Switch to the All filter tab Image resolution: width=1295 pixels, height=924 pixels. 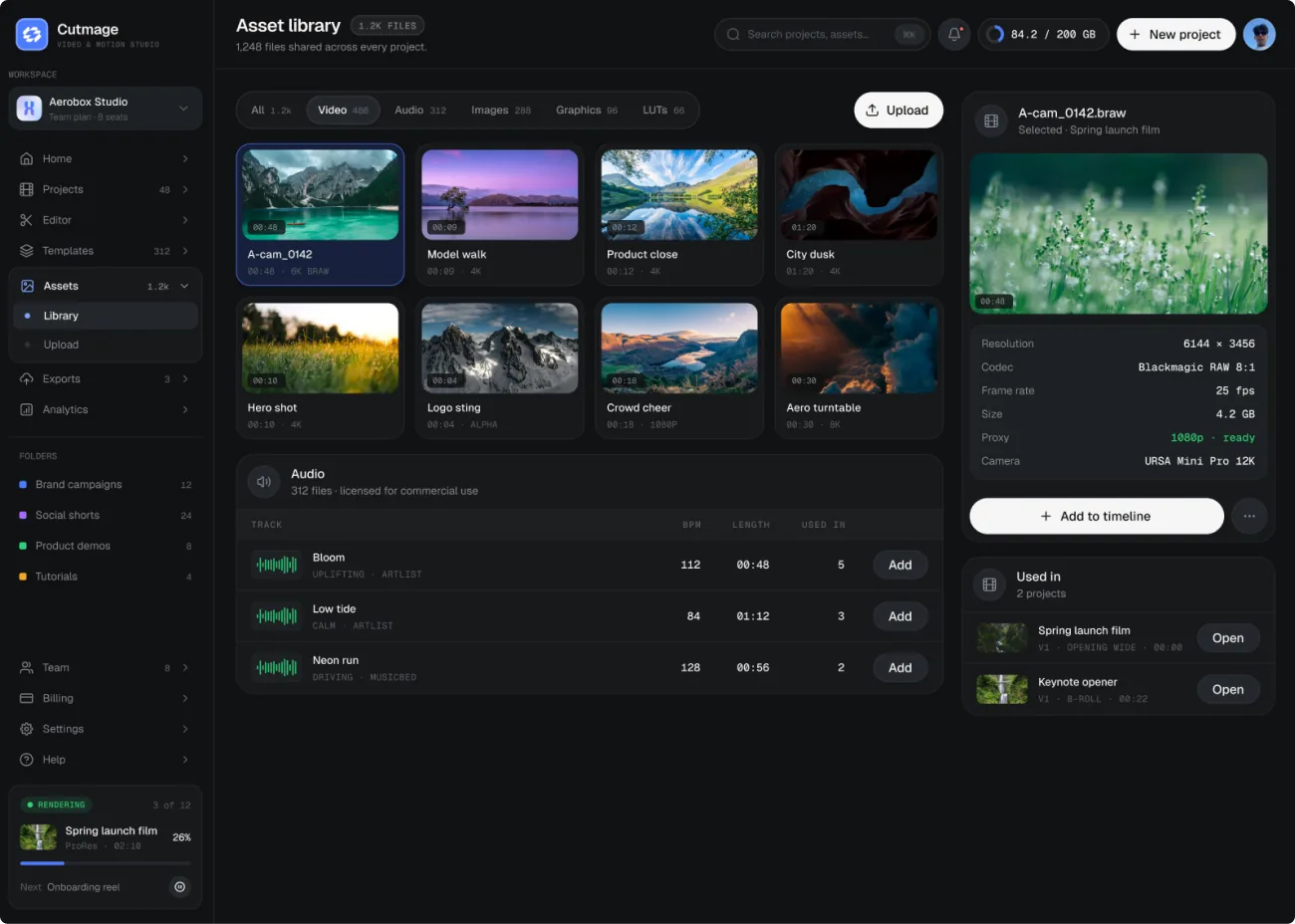pyautogui.click(x=271, y=111)
